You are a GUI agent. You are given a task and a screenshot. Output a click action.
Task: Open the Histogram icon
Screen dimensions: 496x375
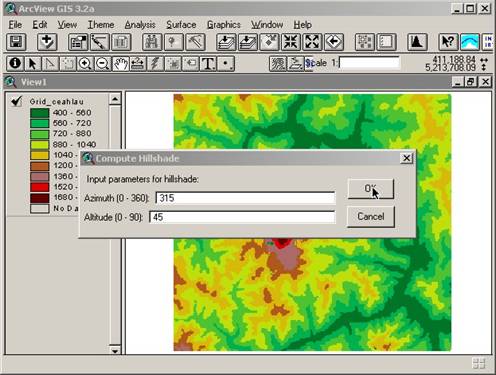pos(417,42)
